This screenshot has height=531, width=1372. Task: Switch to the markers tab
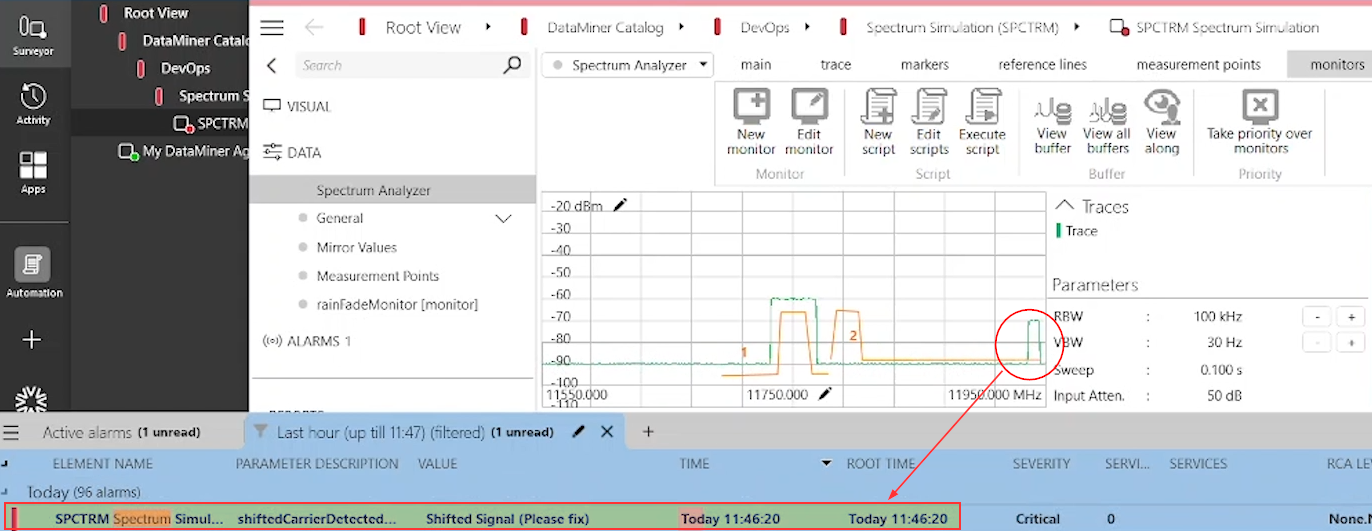(x=924, y=65)
